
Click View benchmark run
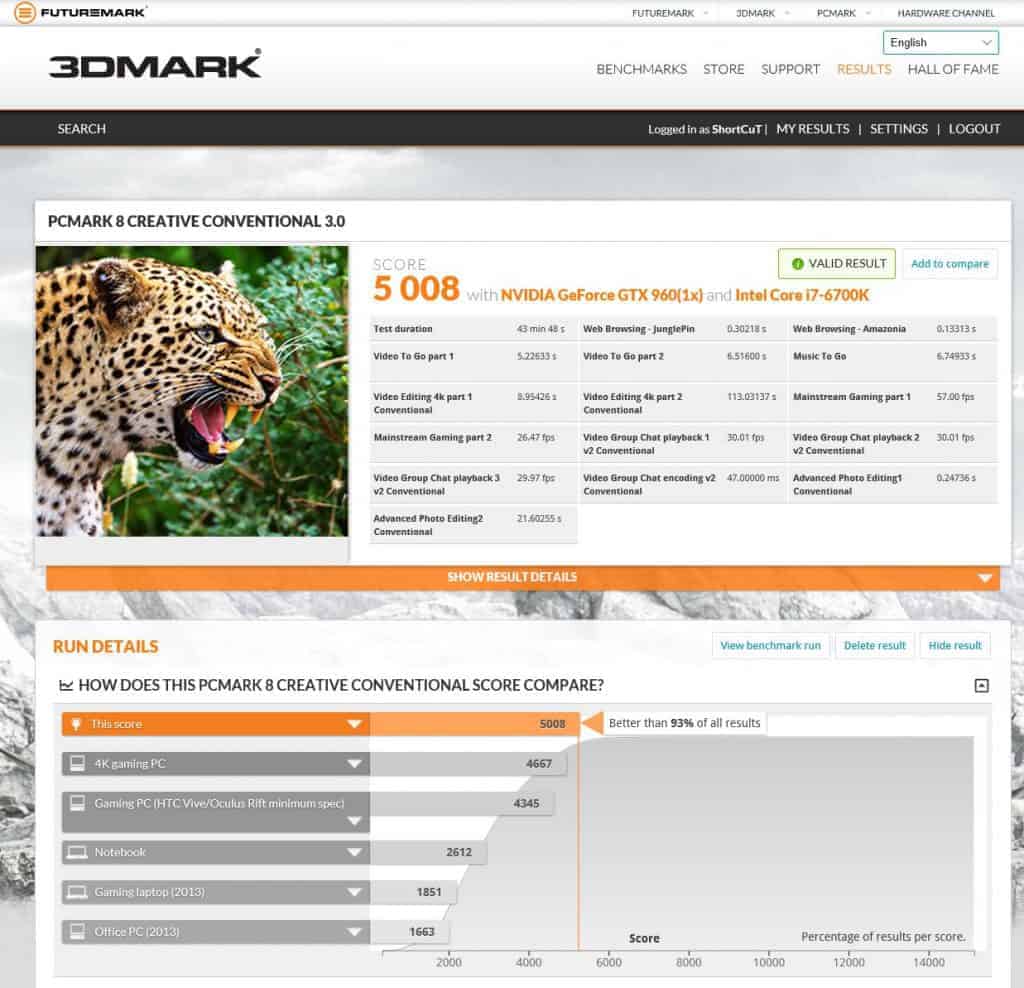(x=770, y=646)
